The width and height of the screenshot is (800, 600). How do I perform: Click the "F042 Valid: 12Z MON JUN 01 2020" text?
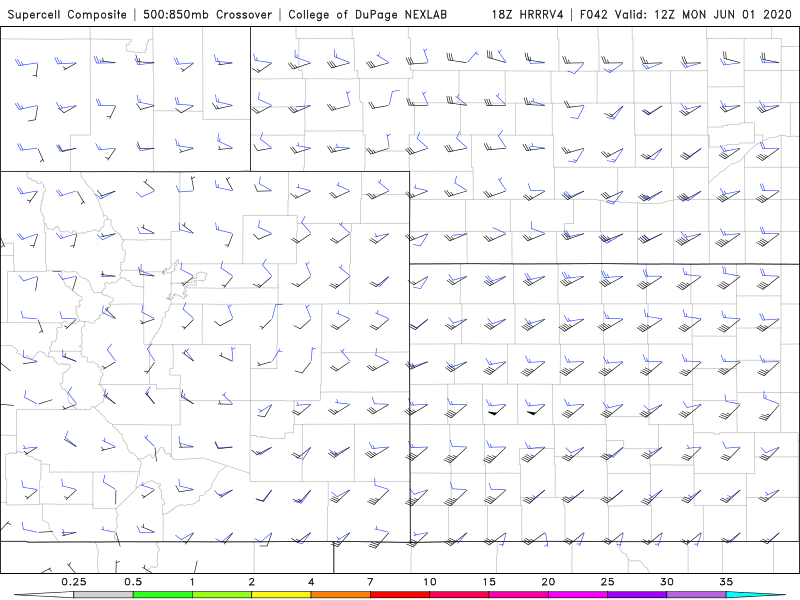686,14
